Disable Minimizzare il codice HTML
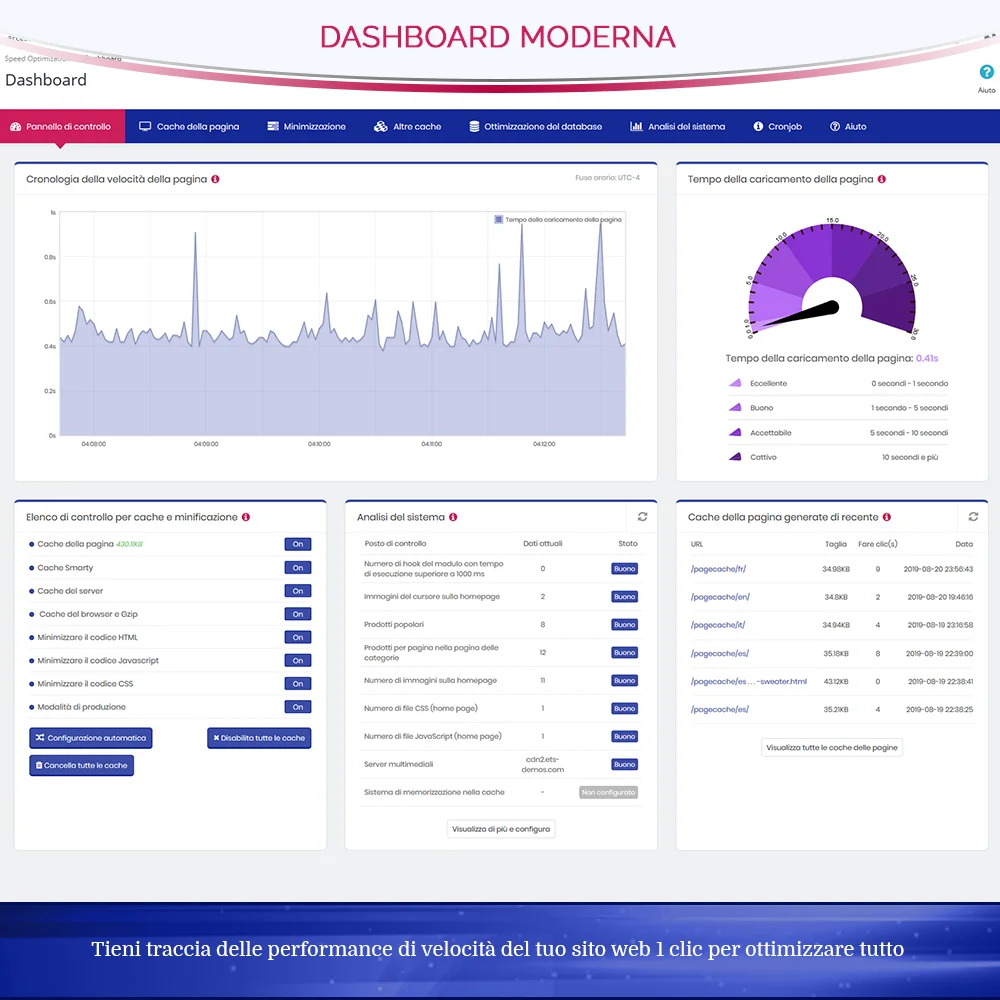 coord(300,637)
